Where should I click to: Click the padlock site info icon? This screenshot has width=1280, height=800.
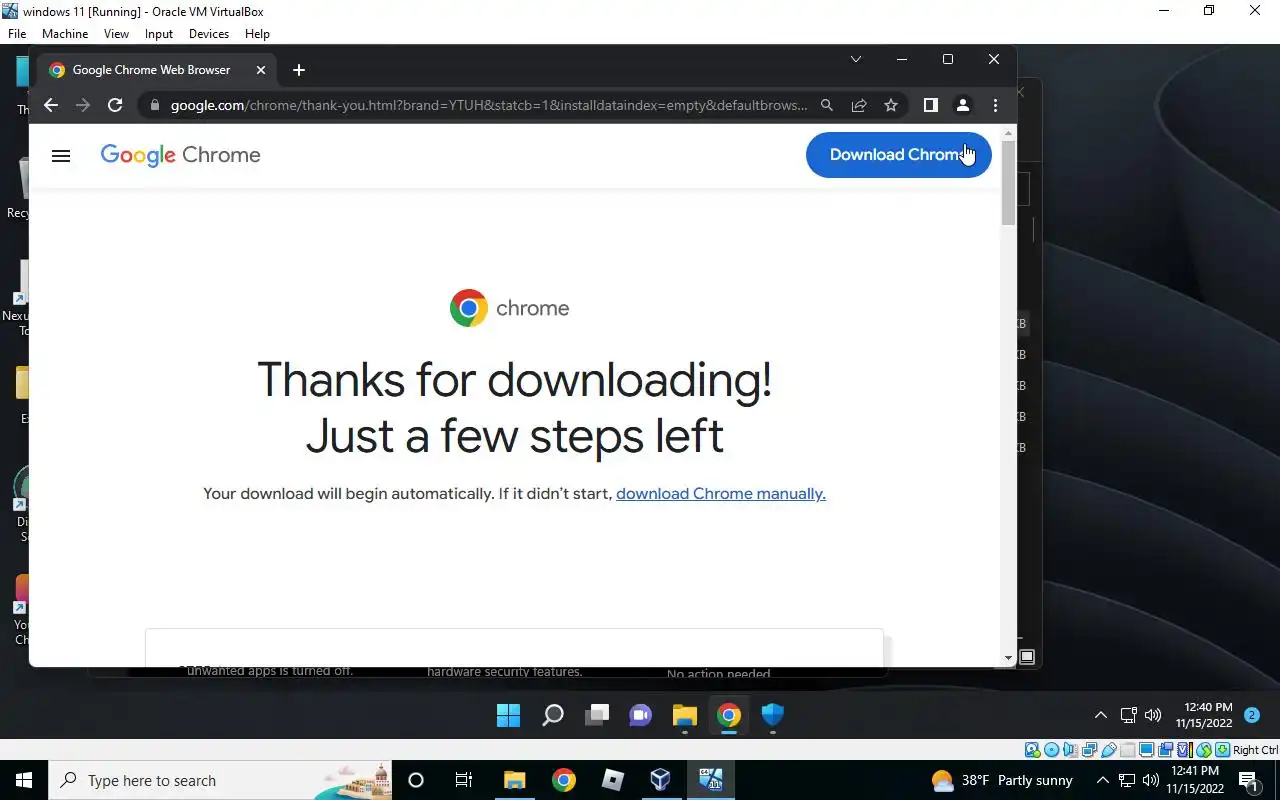pyautogui.click(x=154, y=105)
